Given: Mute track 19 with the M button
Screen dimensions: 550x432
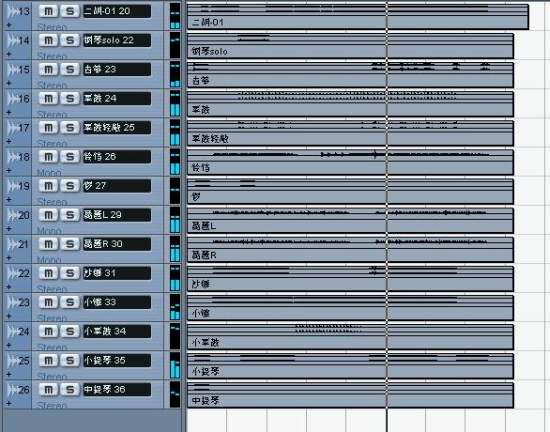Looking at the screenshot, I should click(x=48, y=186).
